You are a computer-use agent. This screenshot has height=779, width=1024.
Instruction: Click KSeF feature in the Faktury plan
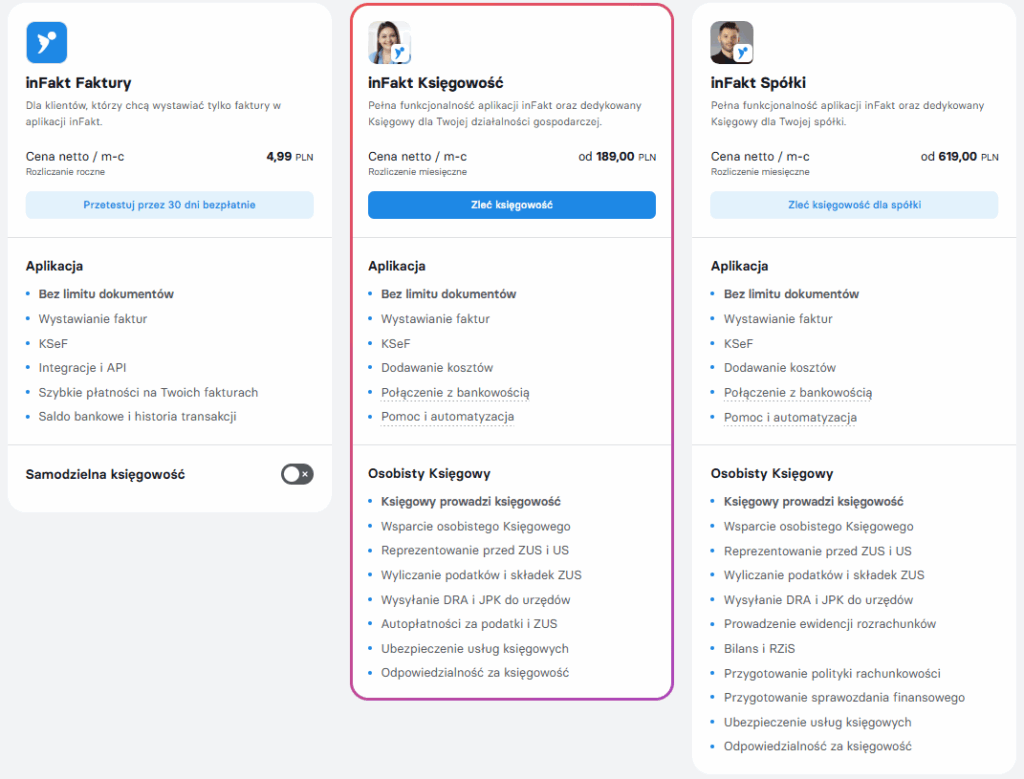[x=53, y=344]
